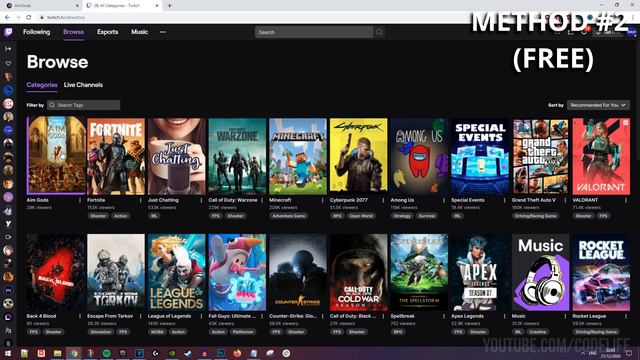Launch Steam from the taskbar
The image size is (640, 360).
(188, 353)
